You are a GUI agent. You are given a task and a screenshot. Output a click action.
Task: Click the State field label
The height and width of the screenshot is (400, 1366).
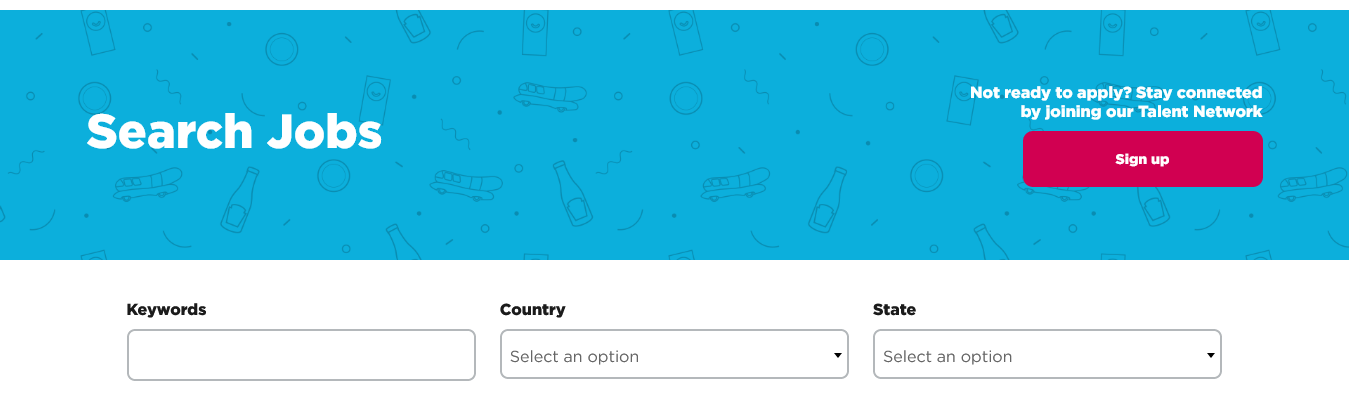[894, 310]
